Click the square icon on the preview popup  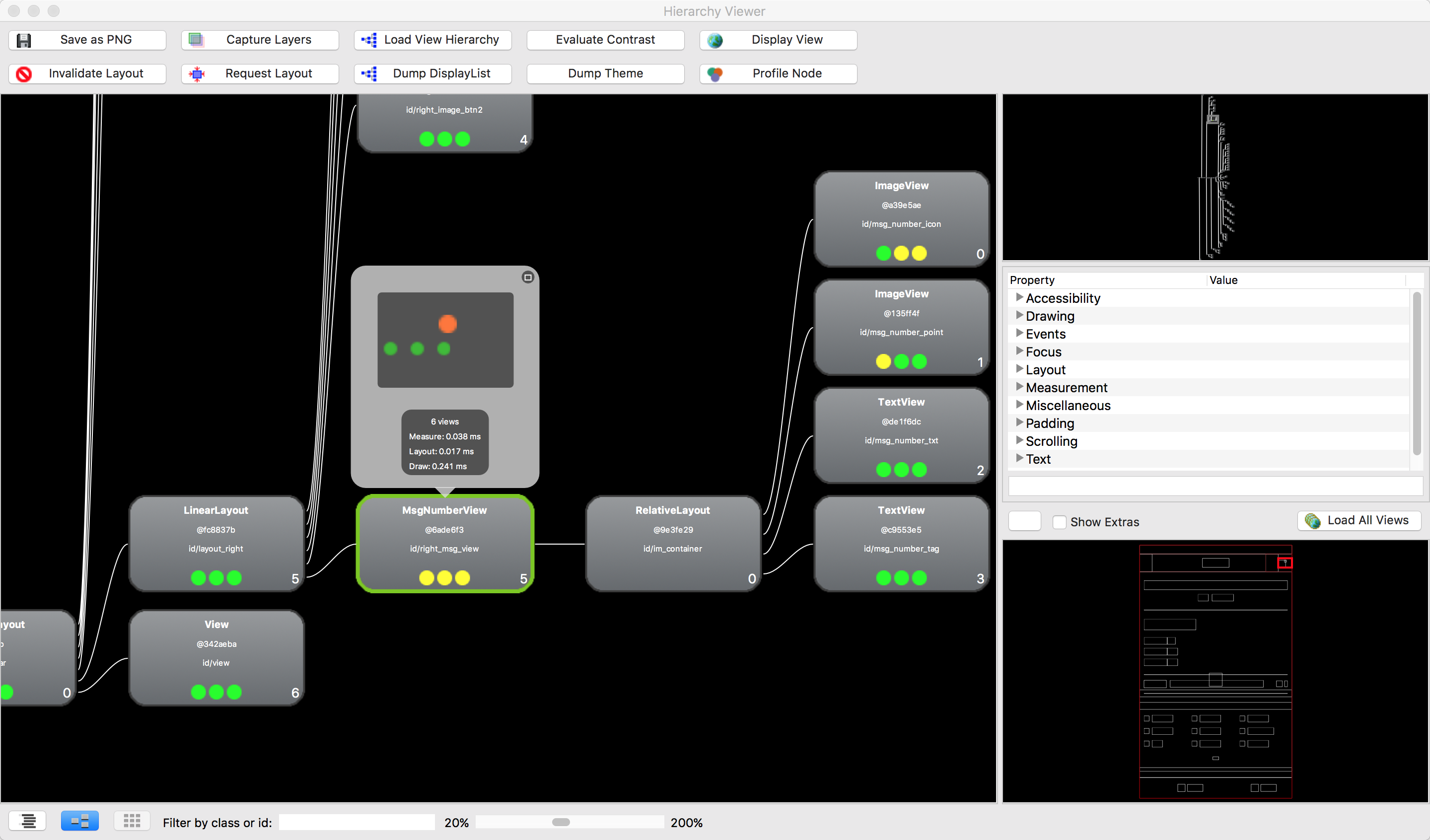tap(528, 277)
